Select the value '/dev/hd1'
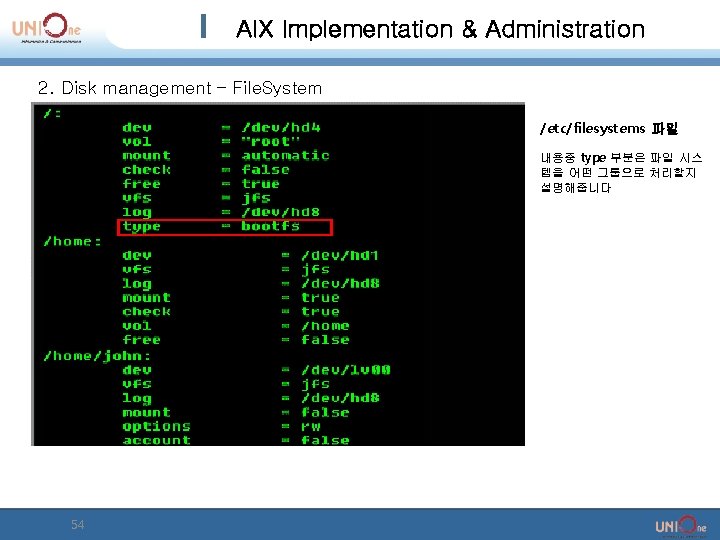720x540 pixels. [x=340, y=255]
